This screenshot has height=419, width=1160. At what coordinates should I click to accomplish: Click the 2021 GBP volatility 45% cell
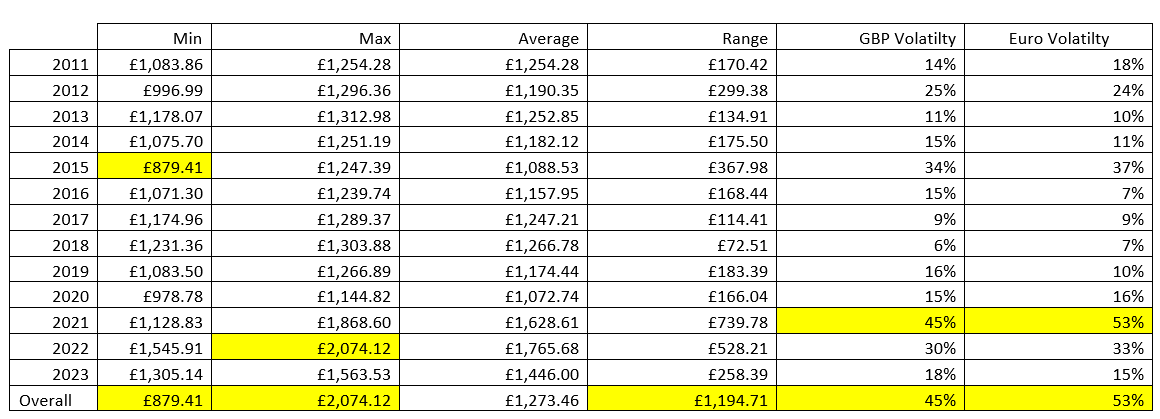[869, 322]
